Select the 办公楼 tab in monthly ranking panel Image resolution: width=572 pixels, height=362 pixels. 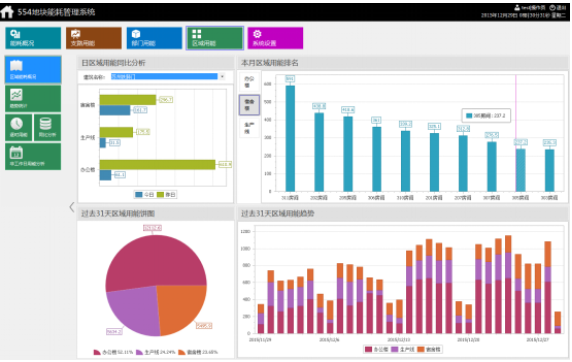click(249, 82)
